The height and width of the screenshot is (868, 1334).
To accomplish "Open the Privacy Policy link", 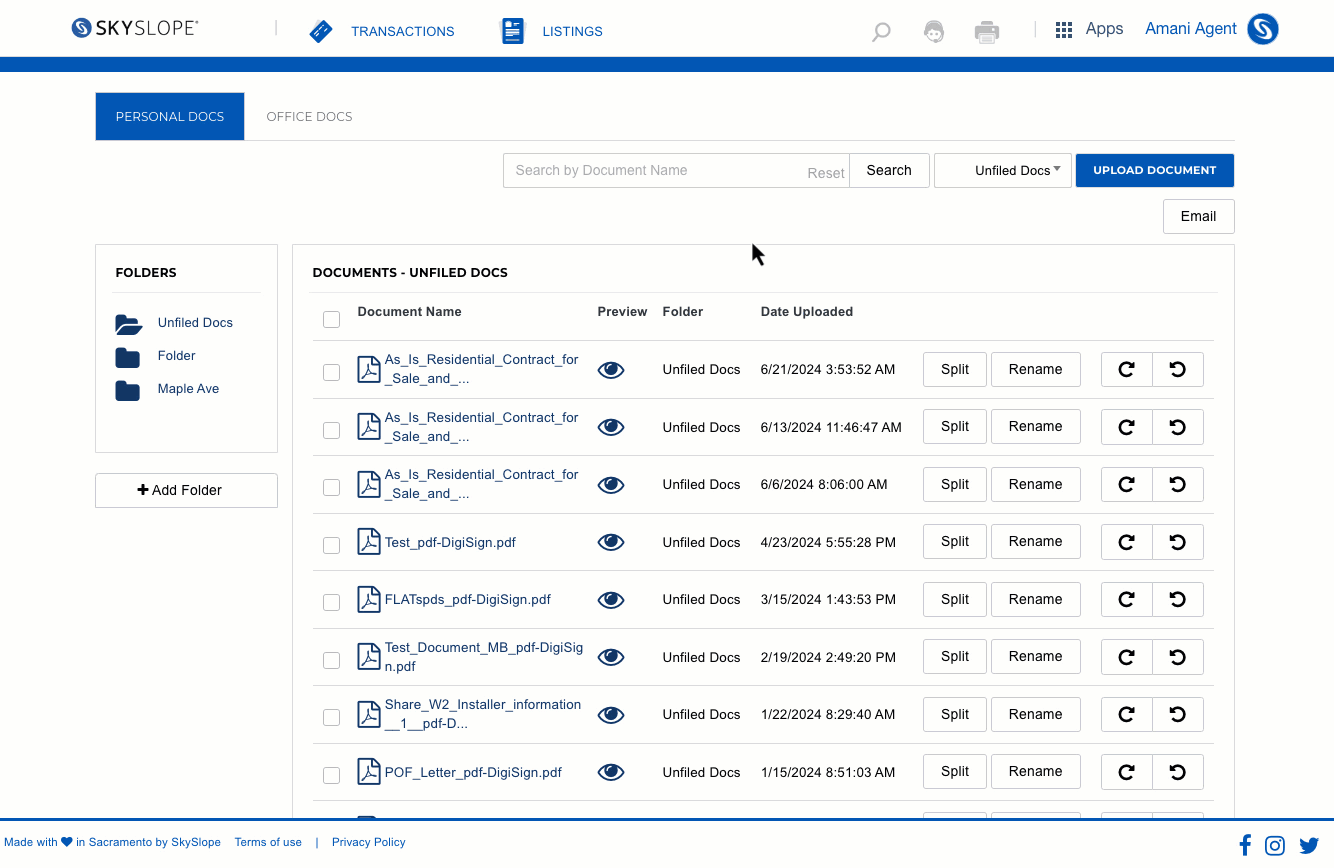I will (369, 842).
